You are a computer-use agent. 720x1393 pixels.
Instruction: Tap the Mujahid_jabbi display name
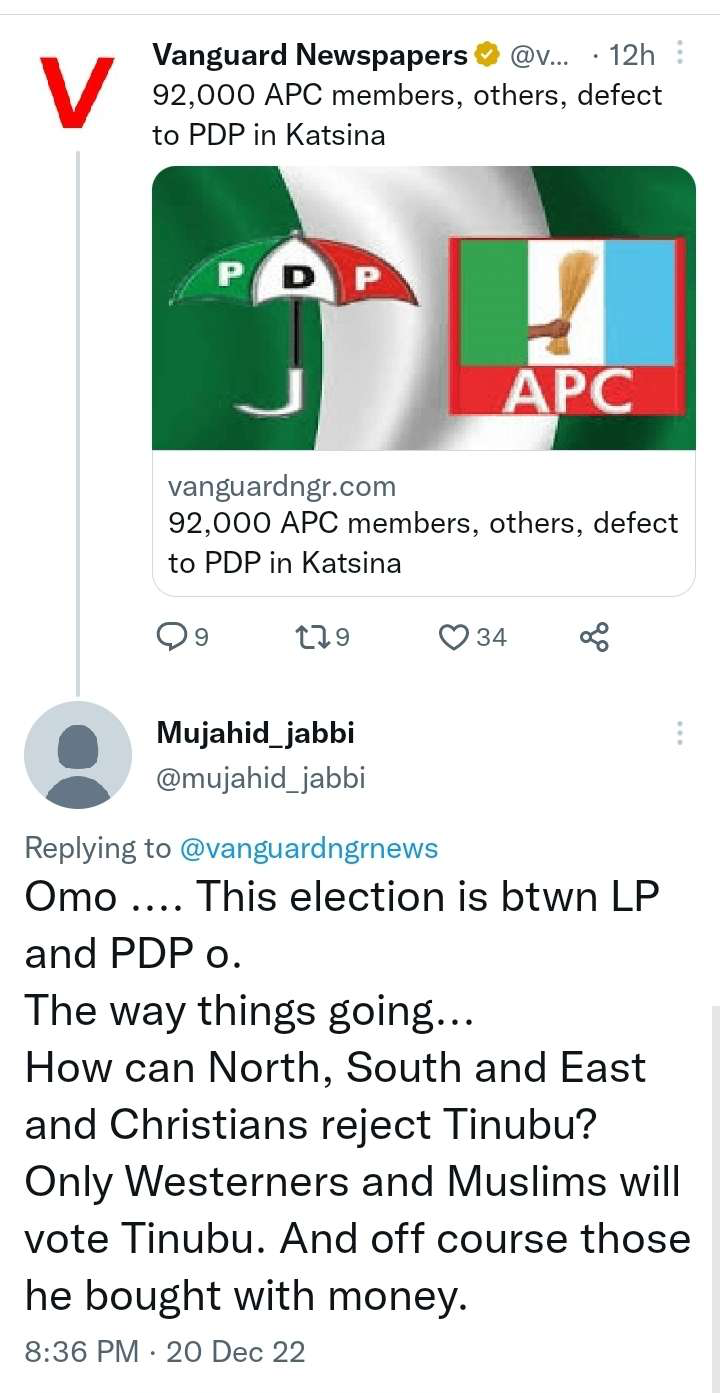255,733
